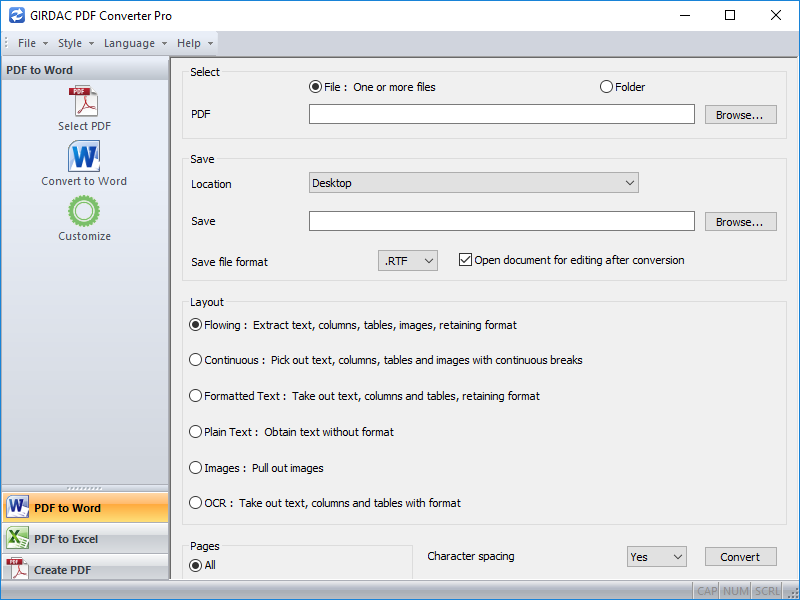Open the Customize gear icon

(84, 211)
